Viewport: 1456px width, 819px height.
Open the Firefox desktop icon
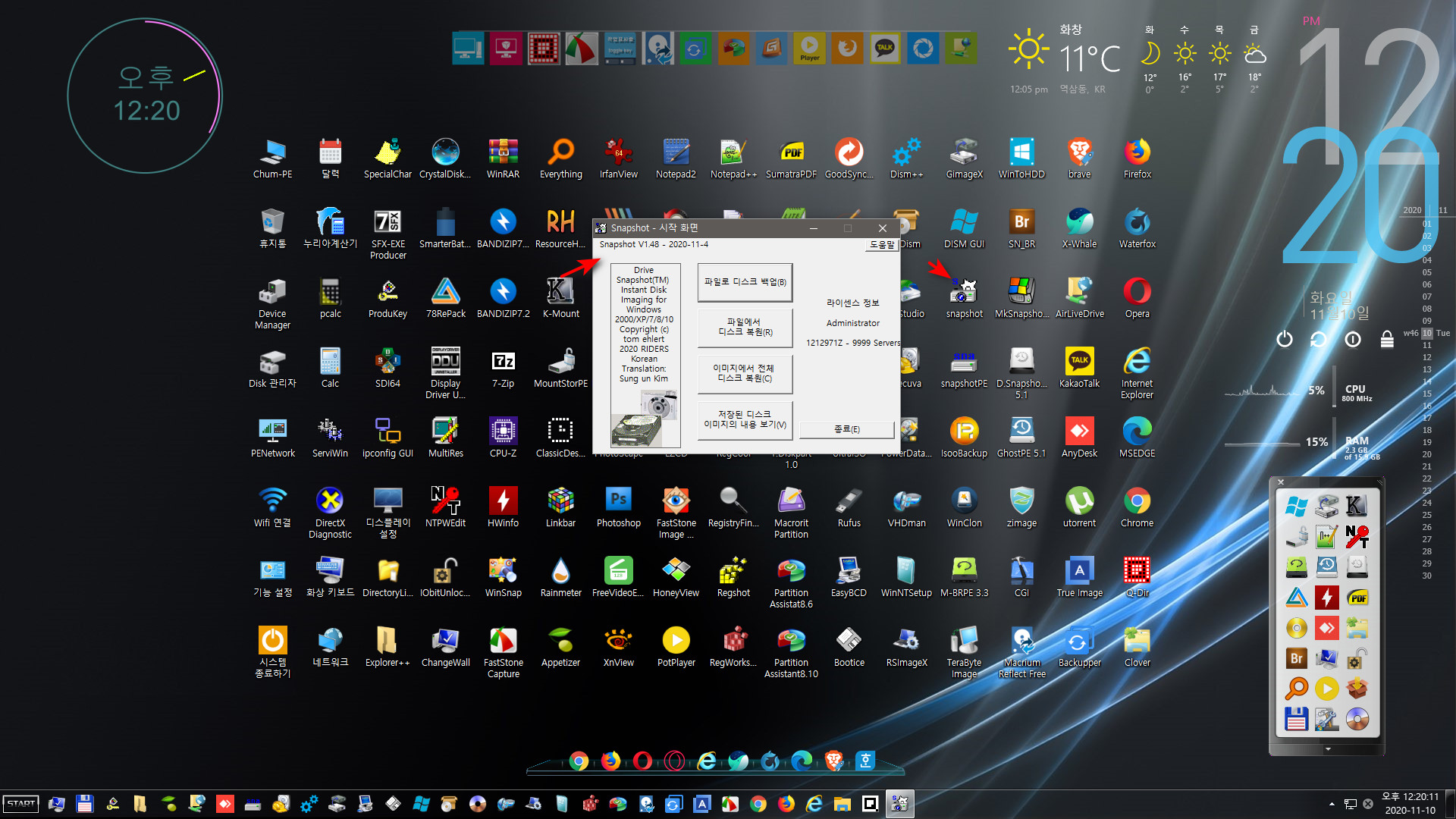click(x=1137, y=158)
